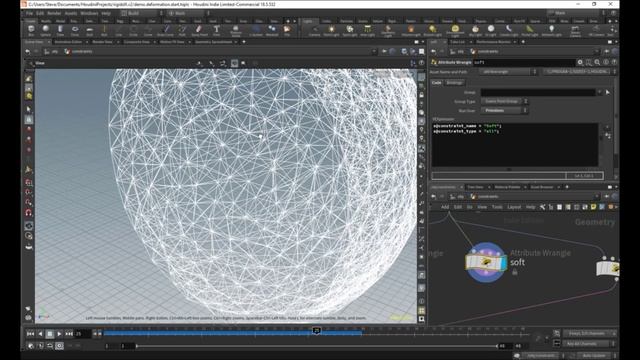Open the Build desktop dropdown

click(x=141, y=13)
